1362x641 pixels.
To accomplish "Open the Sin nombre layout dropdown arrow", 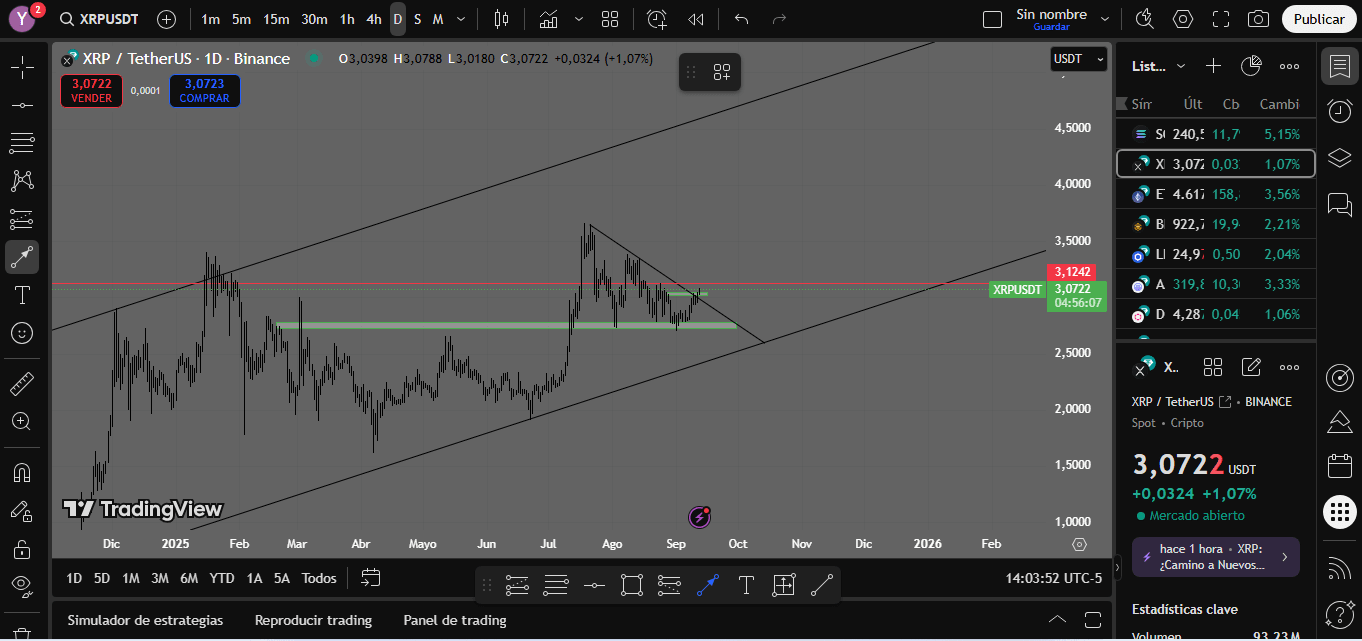I will click(x=1105, y=19).
